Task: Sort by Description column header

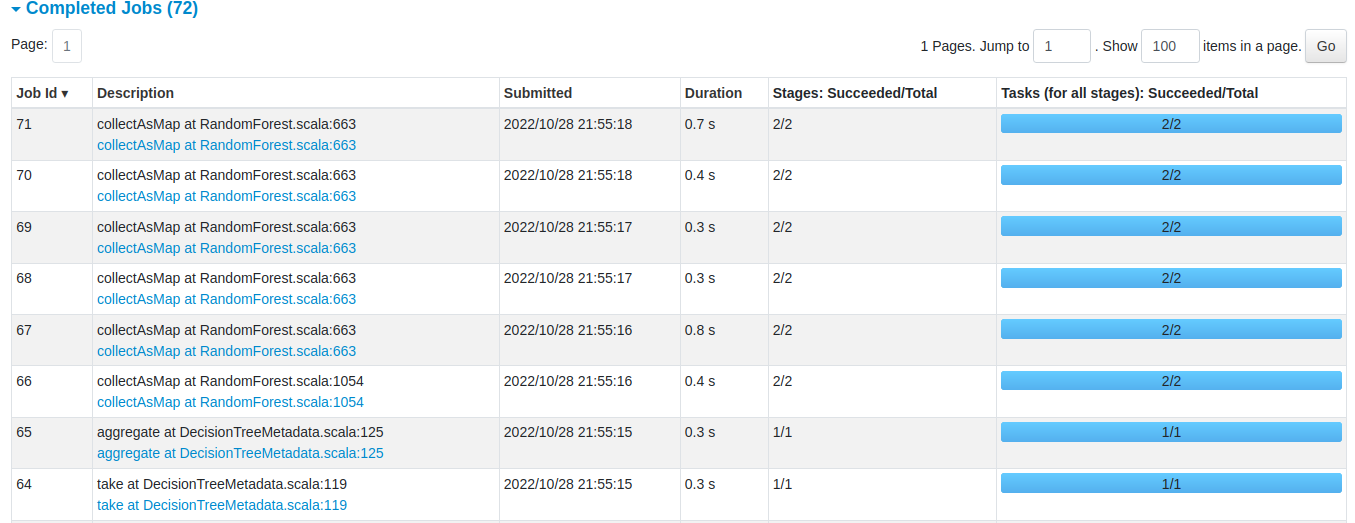Action: click(135, 93)
